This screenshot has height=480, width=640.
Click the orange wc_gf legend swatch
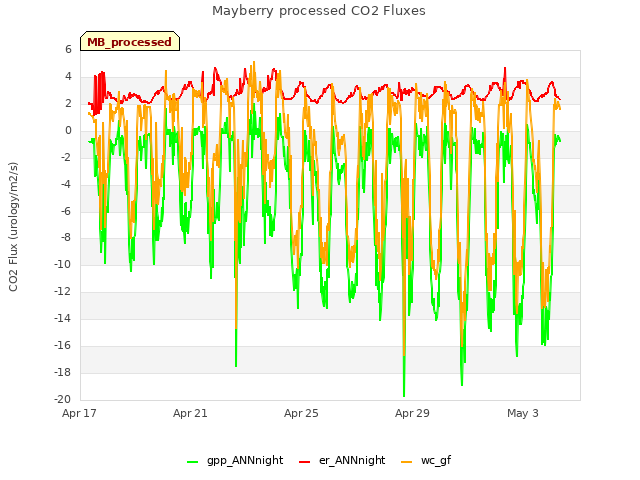coord(407,462)
